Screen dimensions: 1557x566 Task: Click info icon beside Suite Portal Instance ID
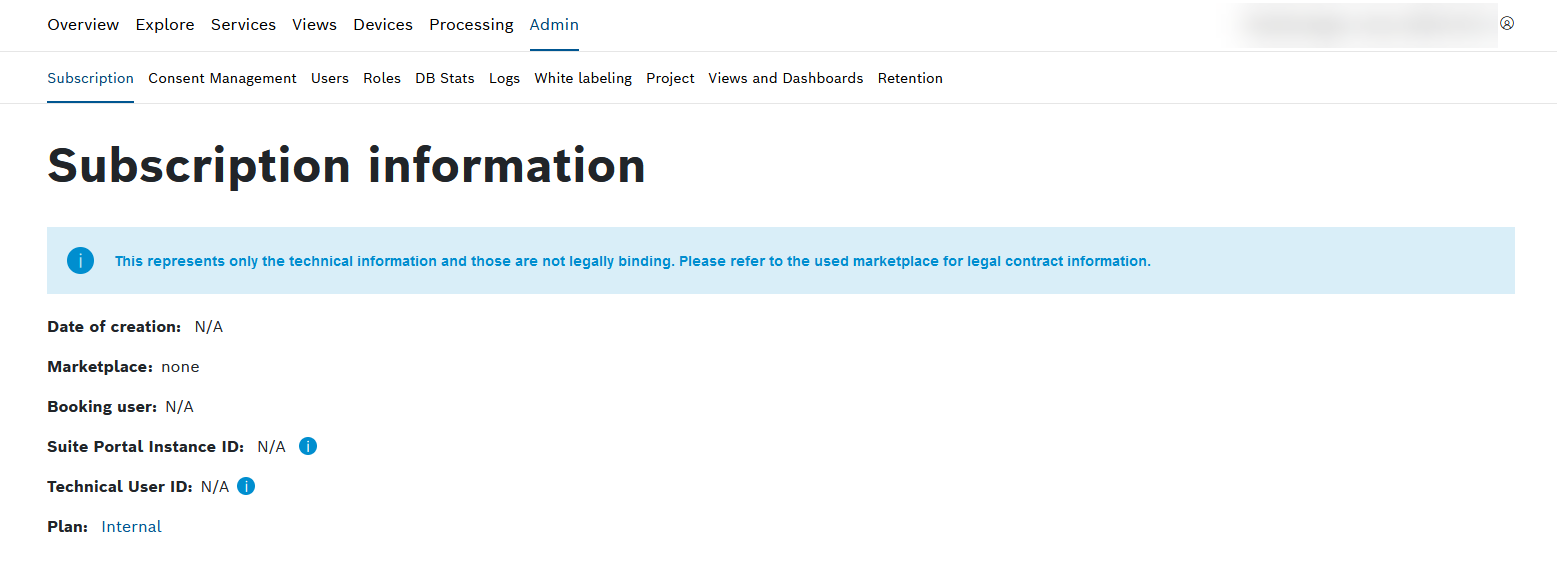tap(308, 446)
